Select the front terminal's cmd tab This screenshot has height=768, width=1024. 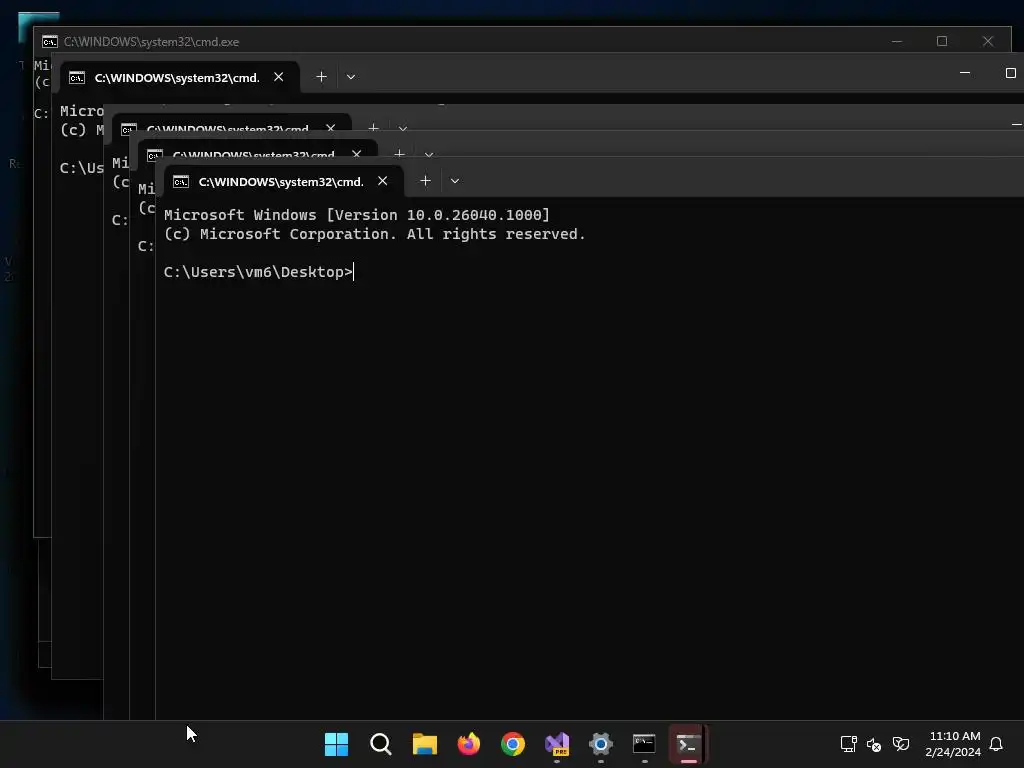pos(283,182)
